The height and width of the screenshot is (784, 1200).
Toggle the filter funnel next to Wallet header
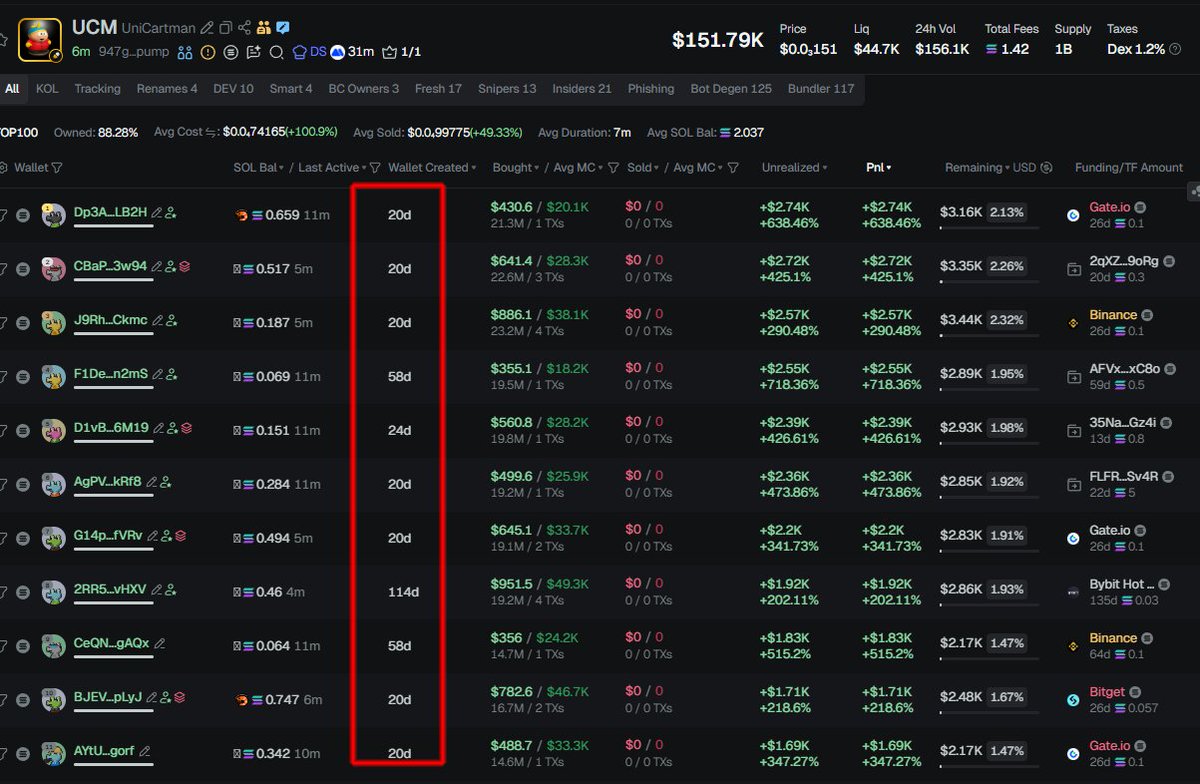coord(57,168)
